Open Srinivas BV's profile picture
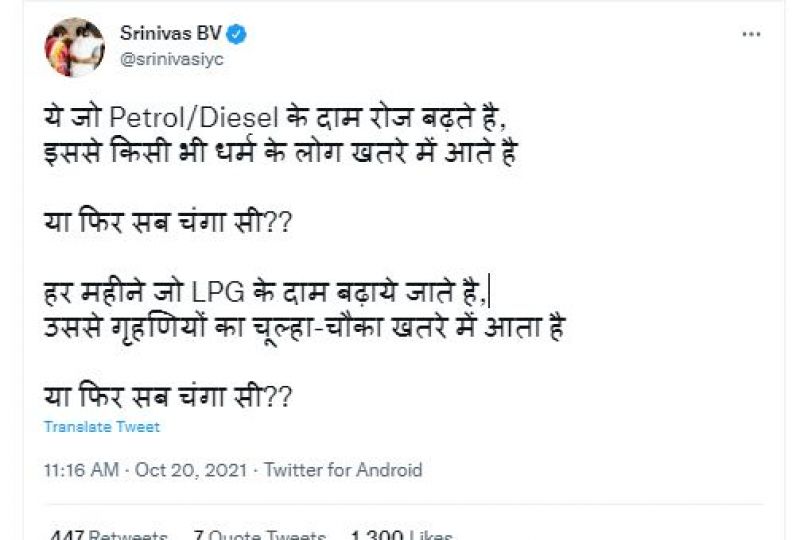Screen dimensions: 800x540 (x=74, y=47)
